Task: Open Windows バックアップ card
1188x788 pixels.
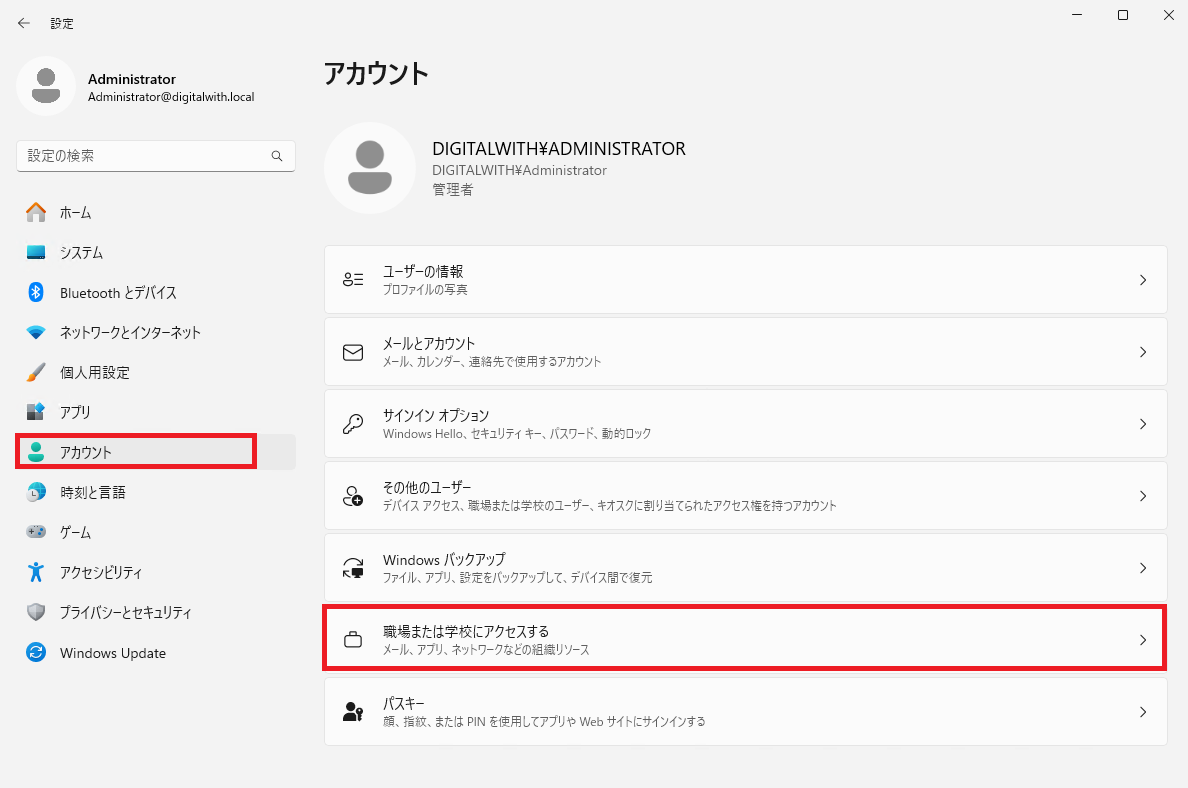Action: [x=746, y=568]
